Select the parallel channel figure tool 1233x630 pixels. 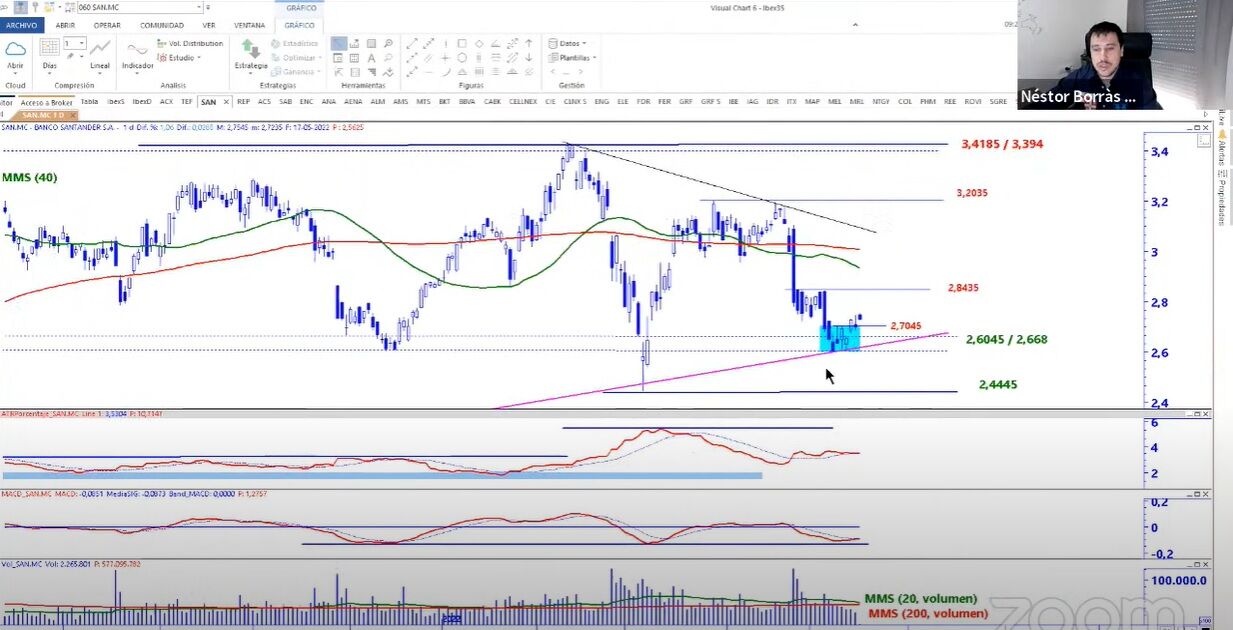click(429, 58)
